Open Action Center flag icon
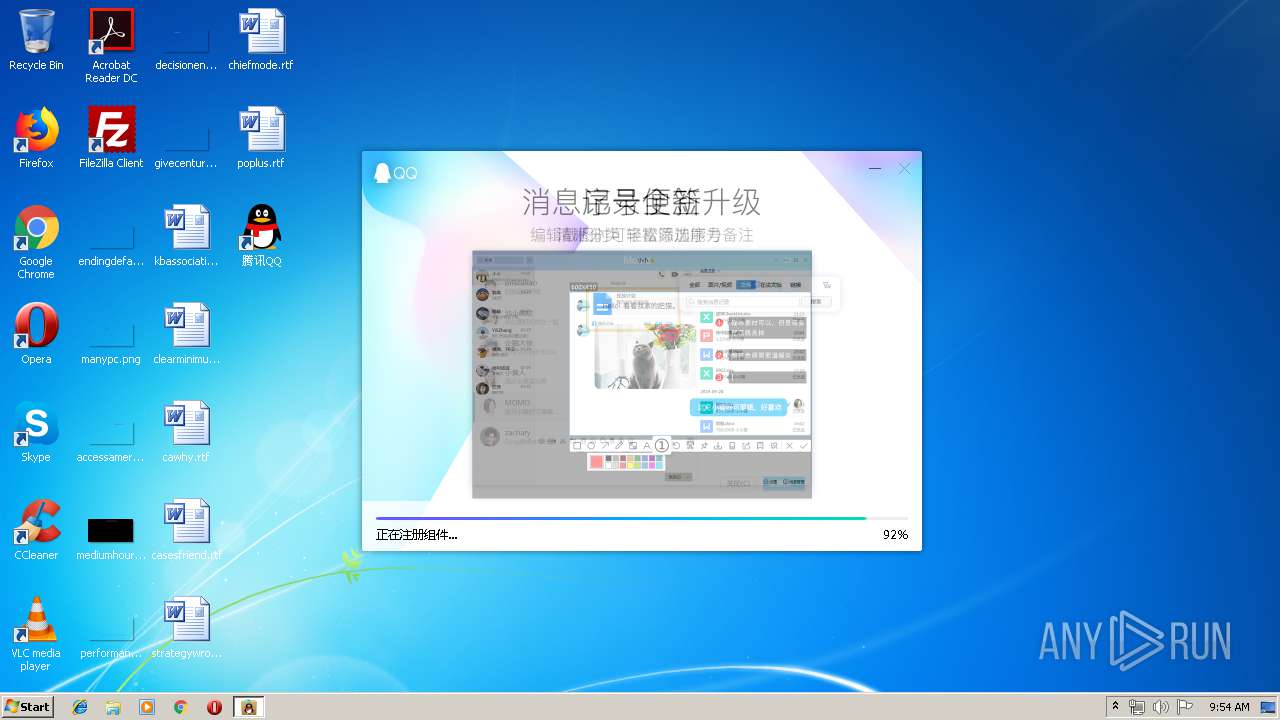The height and width of the screenshot is (720, 1280). [x=1184, y=707]
